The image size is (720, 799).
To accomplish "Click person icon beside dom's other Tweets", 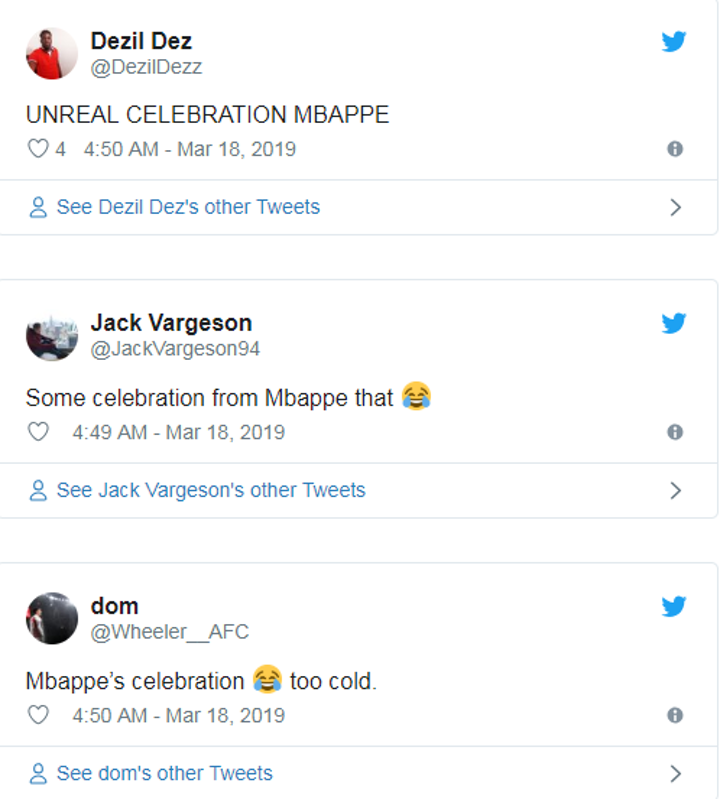I will pos(39,774).
